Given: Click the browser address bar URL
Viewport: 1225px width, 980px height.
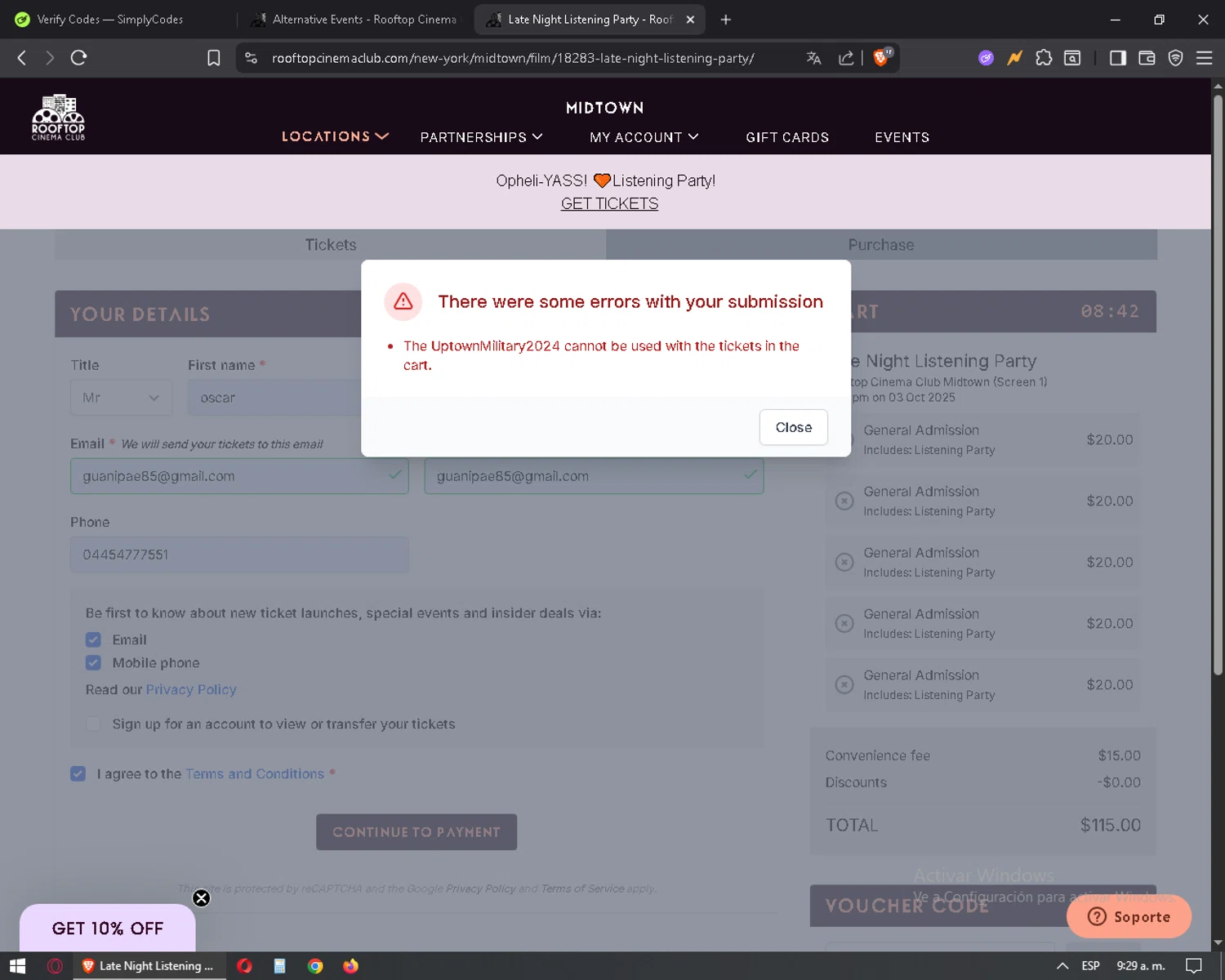Looking at the screenshot, I should (513, 58).
